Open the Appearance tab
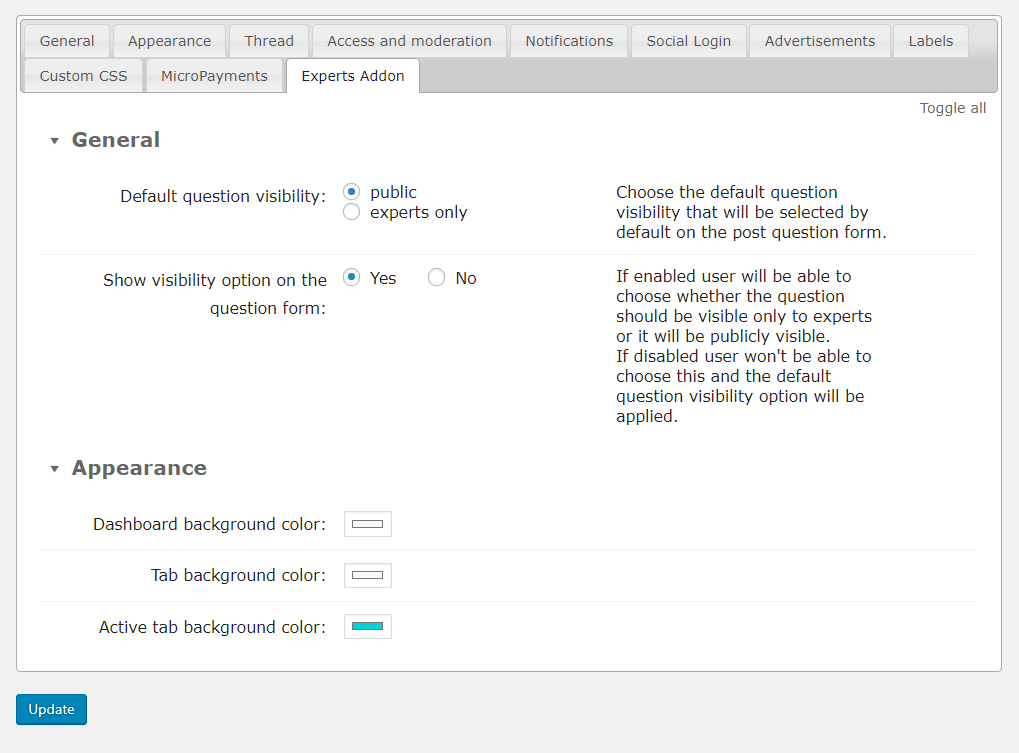The image size is (1019, 753). pyautogui.click(x=169, y=41)
